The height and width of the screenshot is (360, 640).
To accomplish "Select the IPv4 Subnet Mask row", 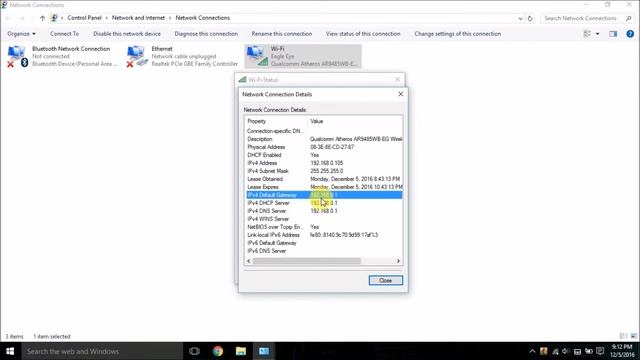I will (x=324, y=171).
